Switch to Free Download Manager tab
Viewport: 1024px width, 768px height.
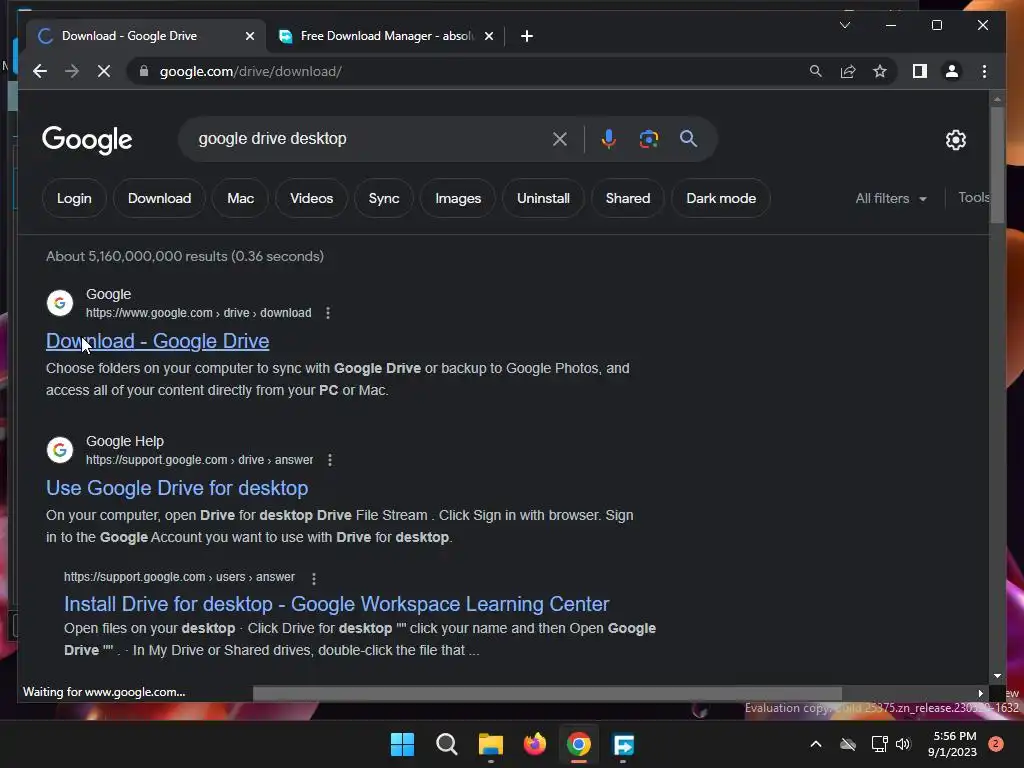pyautogui.click(x=387, y=36)
